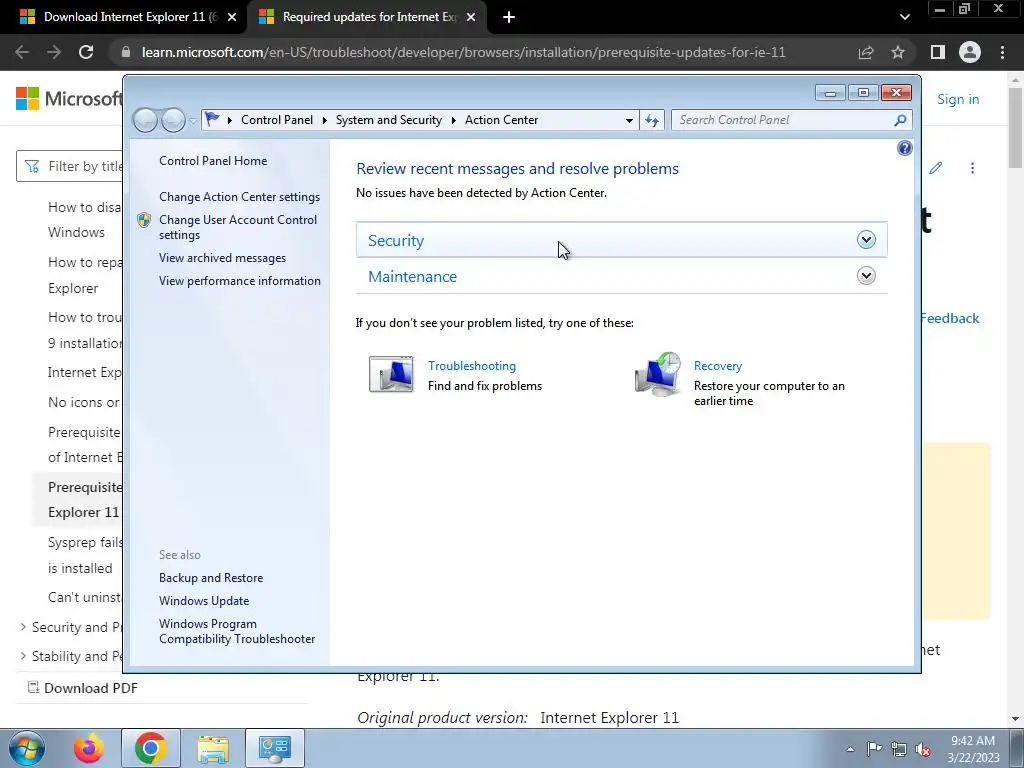Expand the Maintenance section chevron
Viewport: 1024px width, 768px height.
point(866,276)
